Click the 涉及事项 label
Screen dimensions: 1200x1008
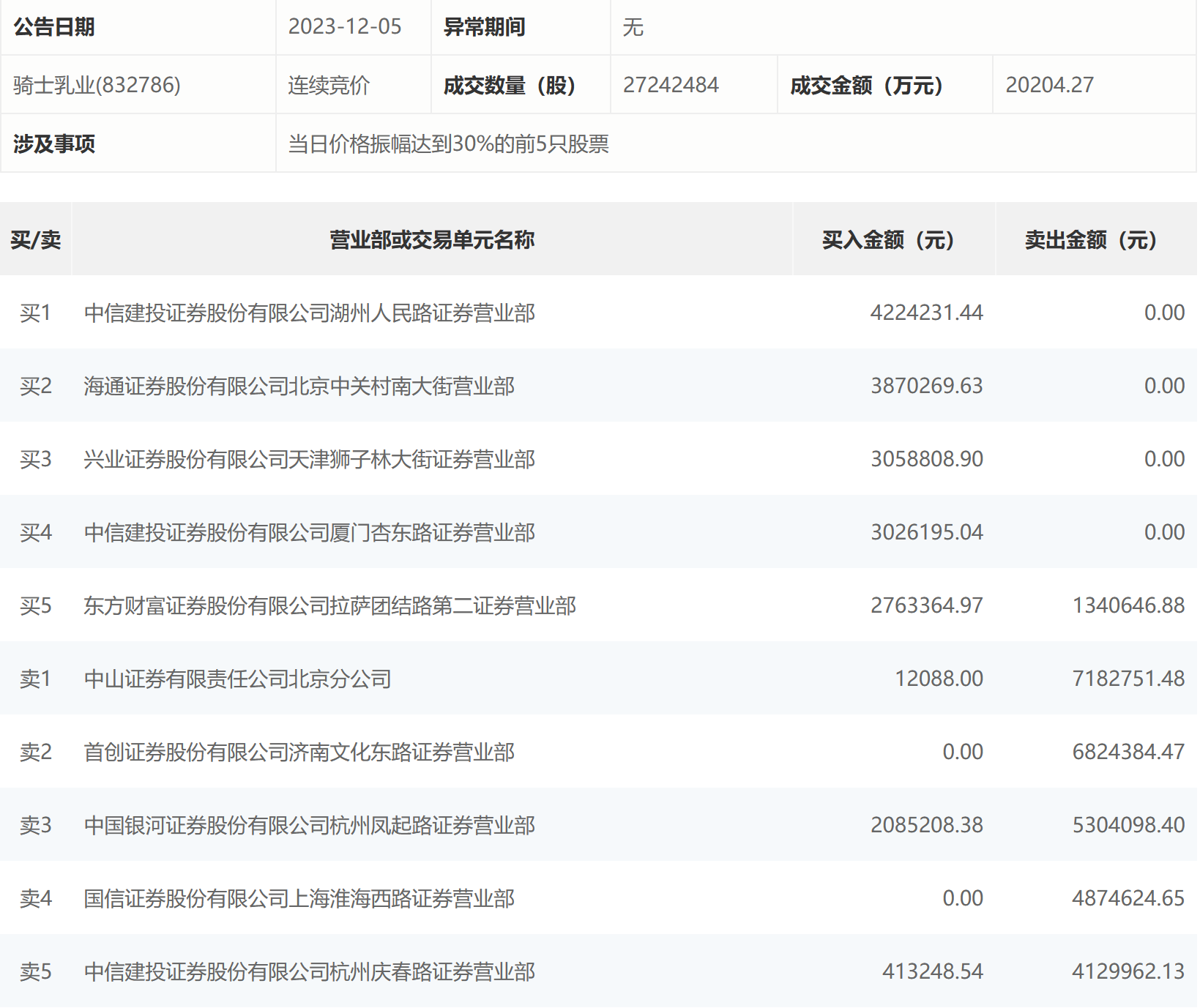(x=54, y=144)
